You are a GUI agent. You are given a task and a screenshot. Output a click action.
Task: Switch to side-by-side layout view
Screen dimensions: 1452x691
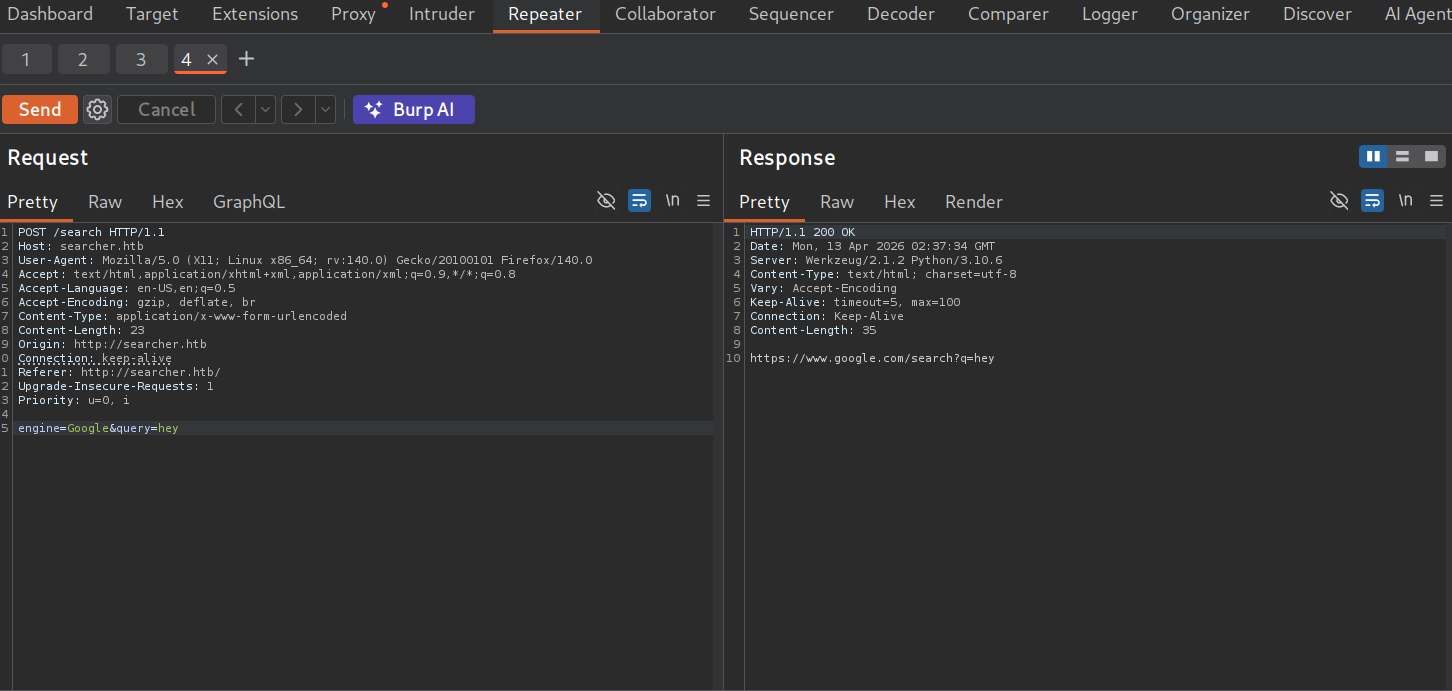1373,157
